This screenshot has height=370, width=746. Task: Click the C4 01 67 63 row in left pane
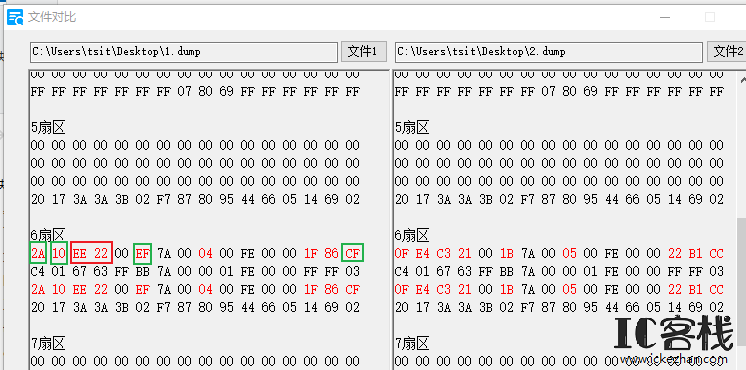pyautogui.click(x=196, y=272)
